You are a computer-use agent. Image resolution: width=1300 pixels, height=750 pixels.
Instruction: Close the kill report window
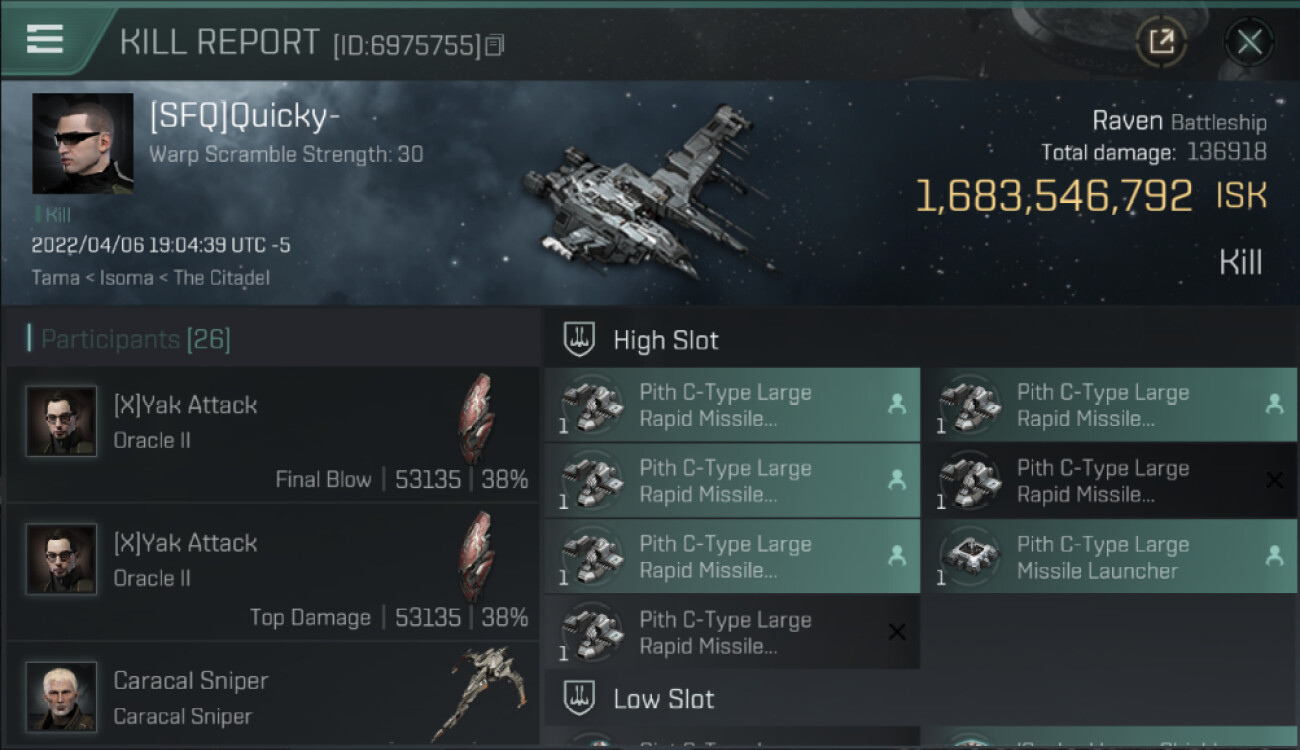1249,42
